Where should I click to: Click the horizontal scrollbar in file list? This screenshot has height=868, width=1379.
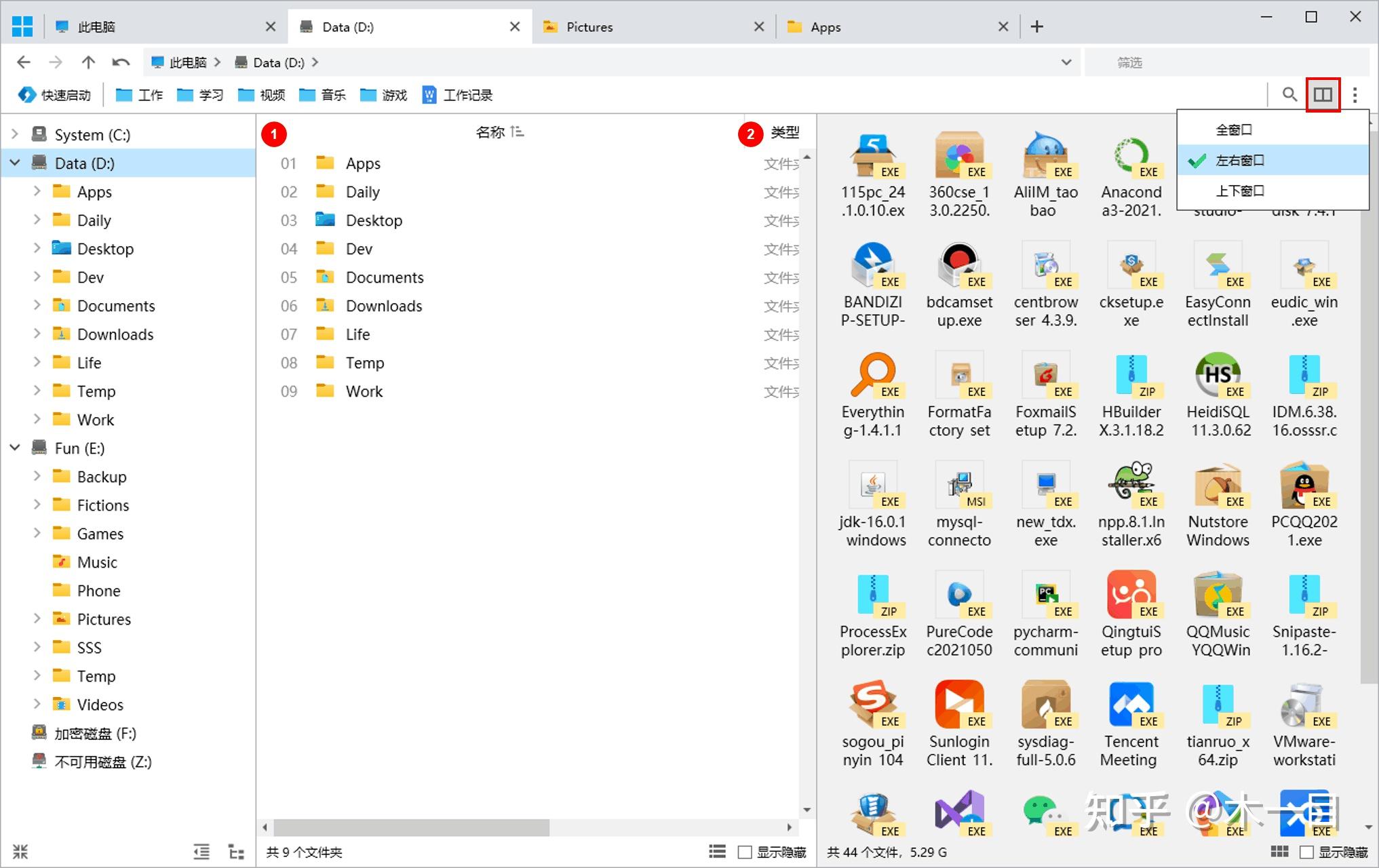[x=411, y=827]
